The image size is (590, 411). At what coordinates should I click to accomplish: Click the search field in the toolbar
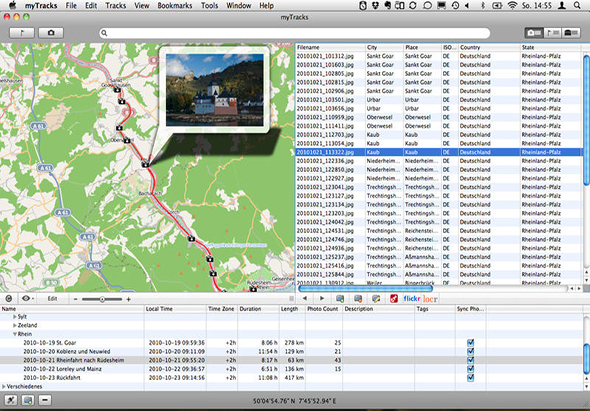[x=295, y=33]
